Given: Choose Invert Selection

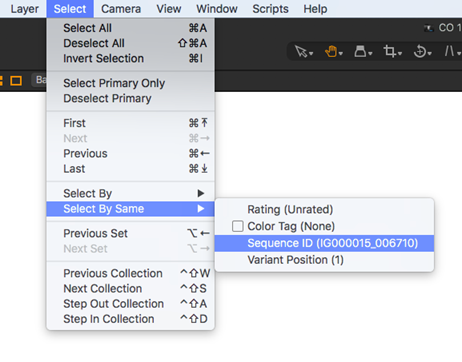Looking at the screenshot, I should coord(130,58).
